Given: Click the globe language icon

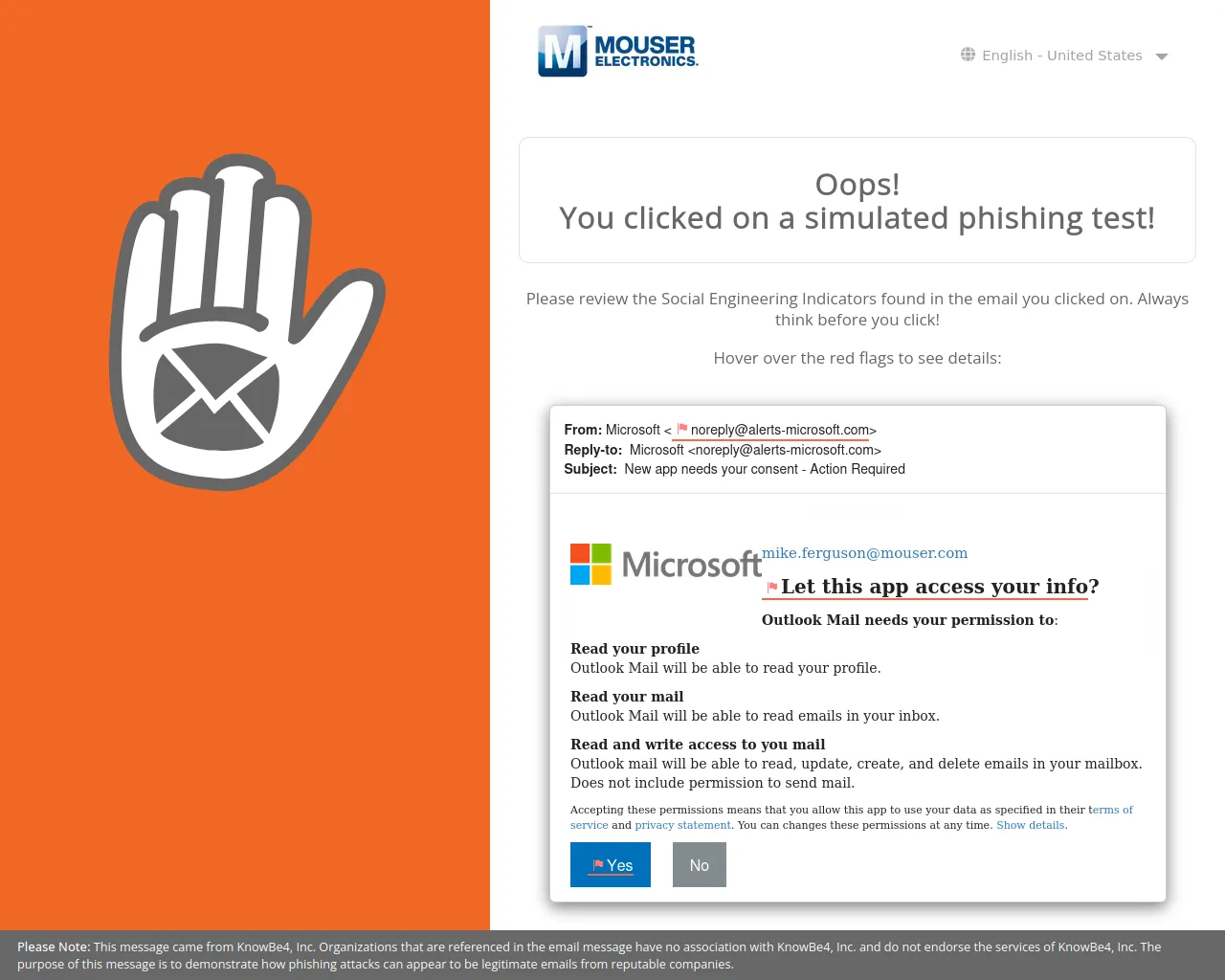Looking at the screenshot, I should click(x=968, y=55).
